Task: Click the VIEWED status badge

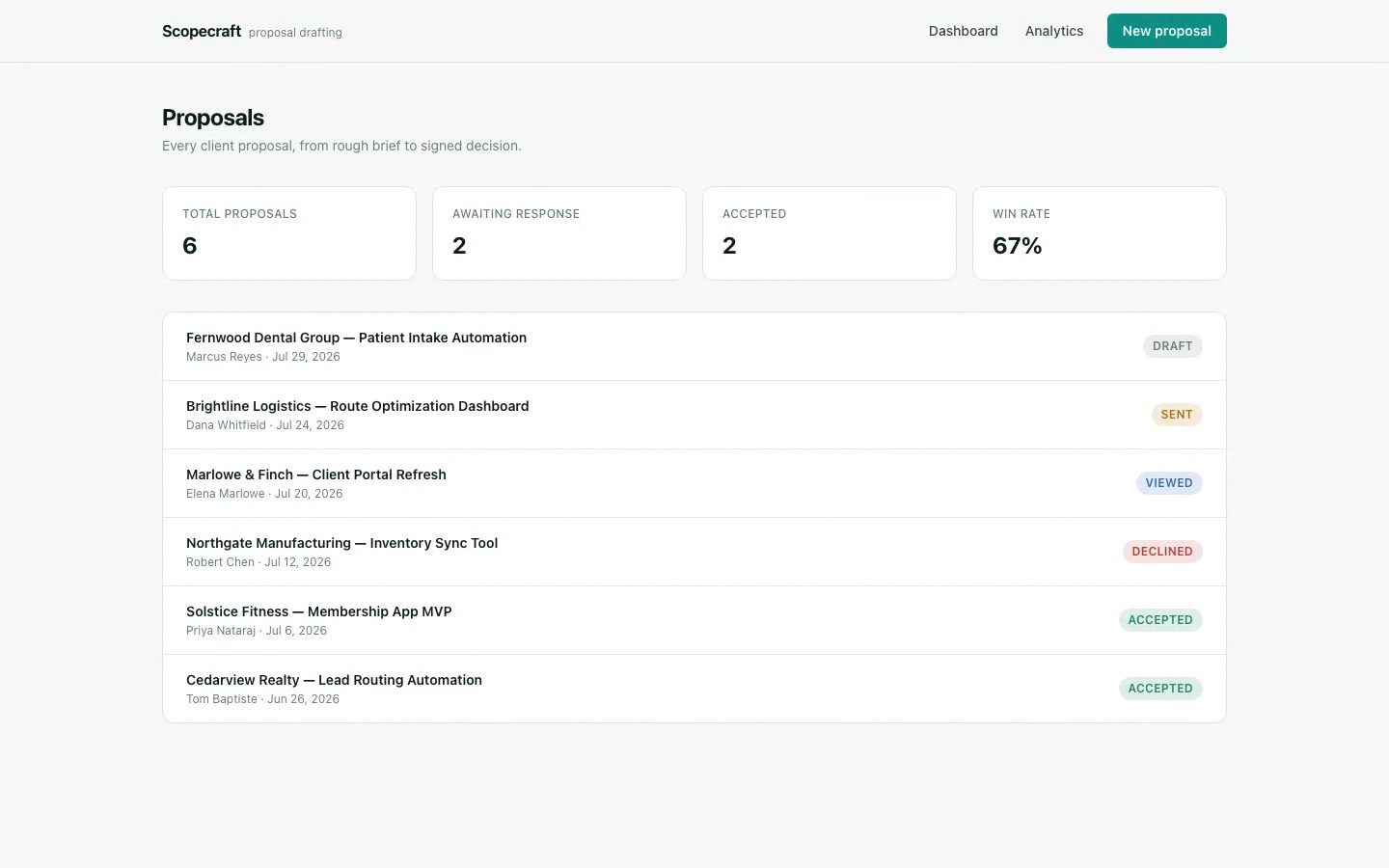Action: coord(1168,483)
